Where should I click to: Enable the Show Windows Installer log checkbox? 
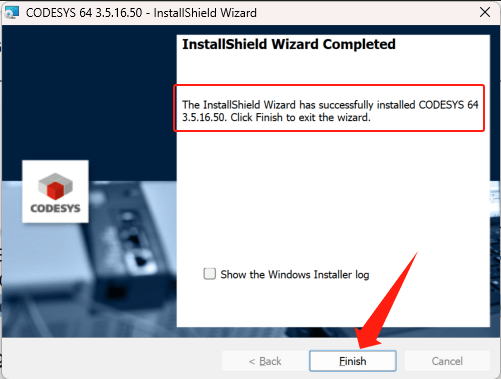click(x=210, y=274)
